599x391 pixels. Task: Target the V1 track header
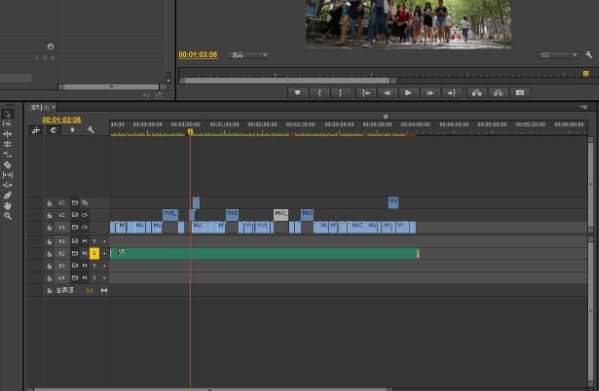62,228
